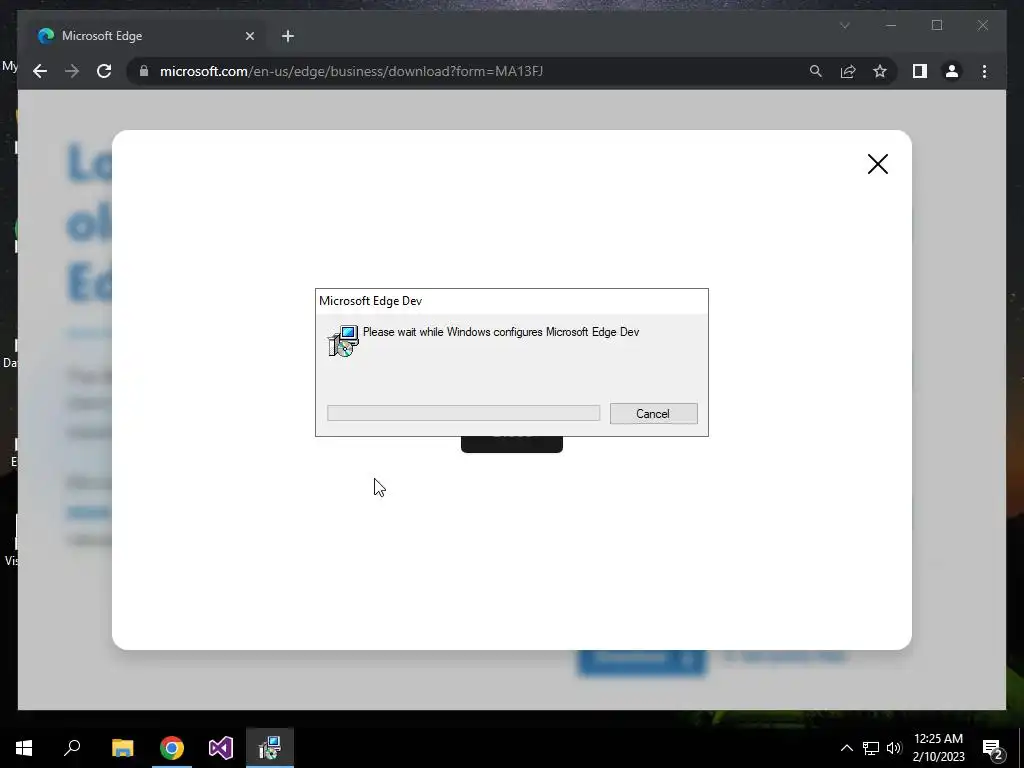Image resolution: width=1024 pixels, height=768 pixels.
Task: Open the volume control in the tray
Action: tap(894, 748)
